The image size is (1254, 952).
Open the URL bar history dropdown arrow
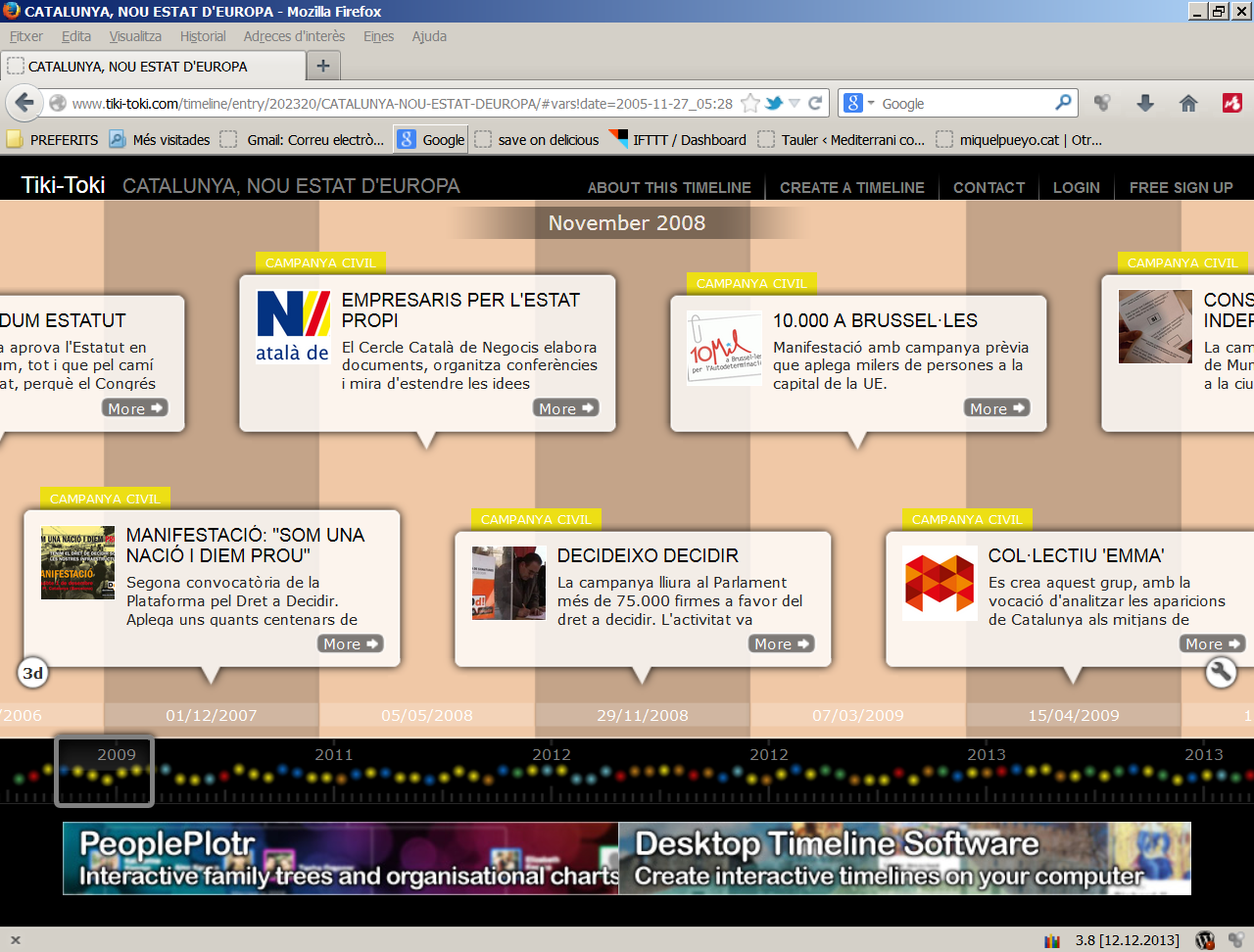tap(795, 103)
